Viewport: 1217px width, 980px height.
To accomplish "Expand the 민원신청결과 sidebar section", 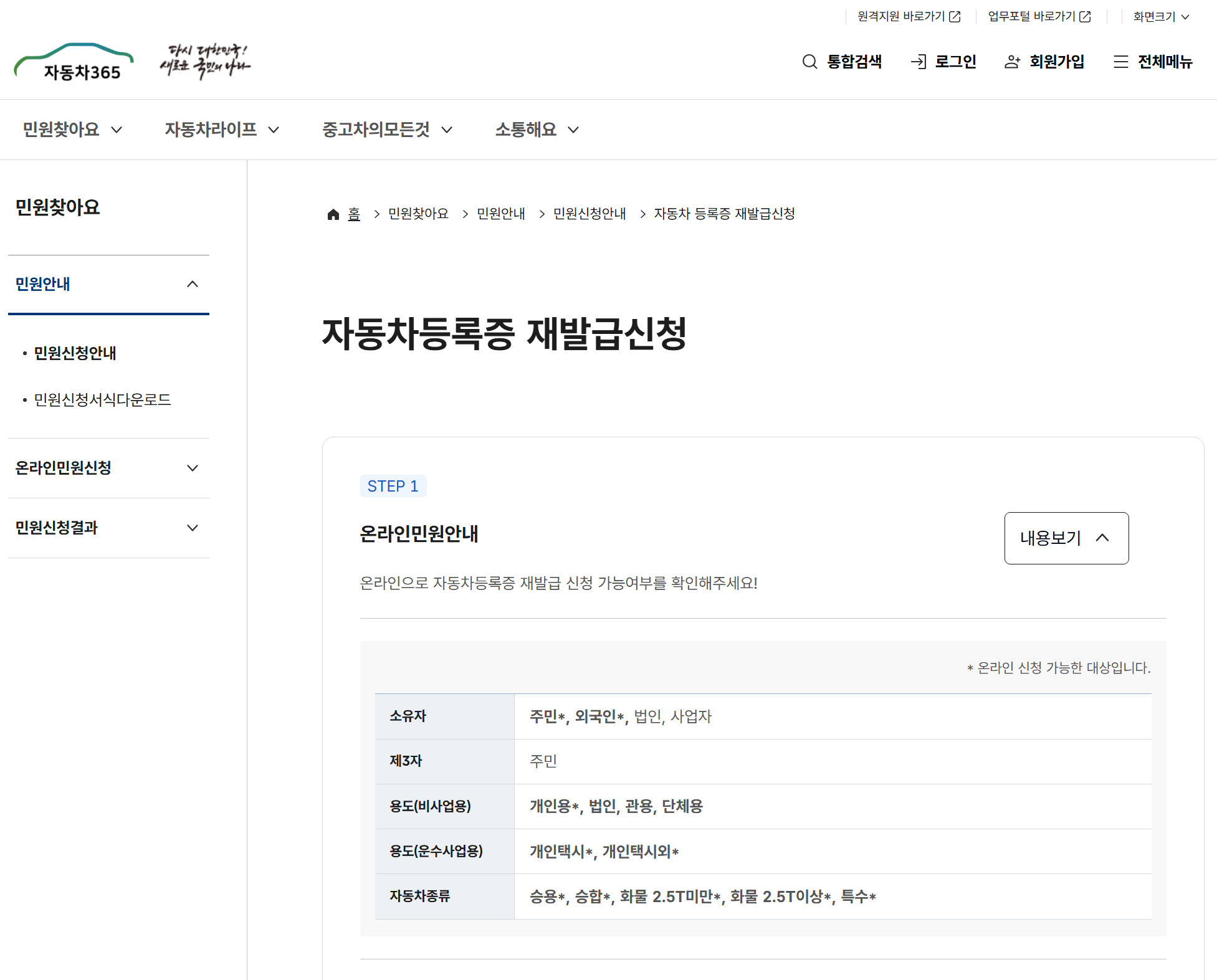I will (x=193, y=528).
